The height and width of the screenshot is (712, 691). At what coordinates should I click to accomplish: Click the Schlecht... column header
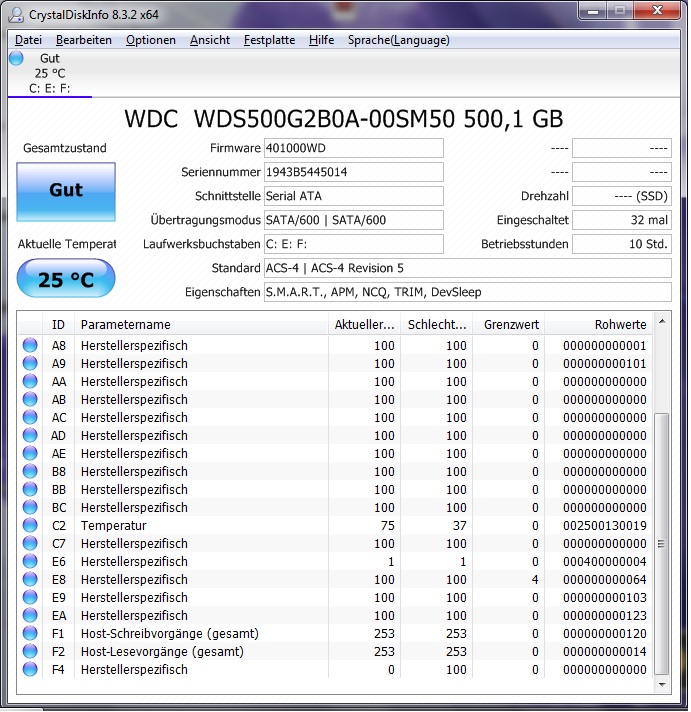pyautogui.click(x=436, y=324)
